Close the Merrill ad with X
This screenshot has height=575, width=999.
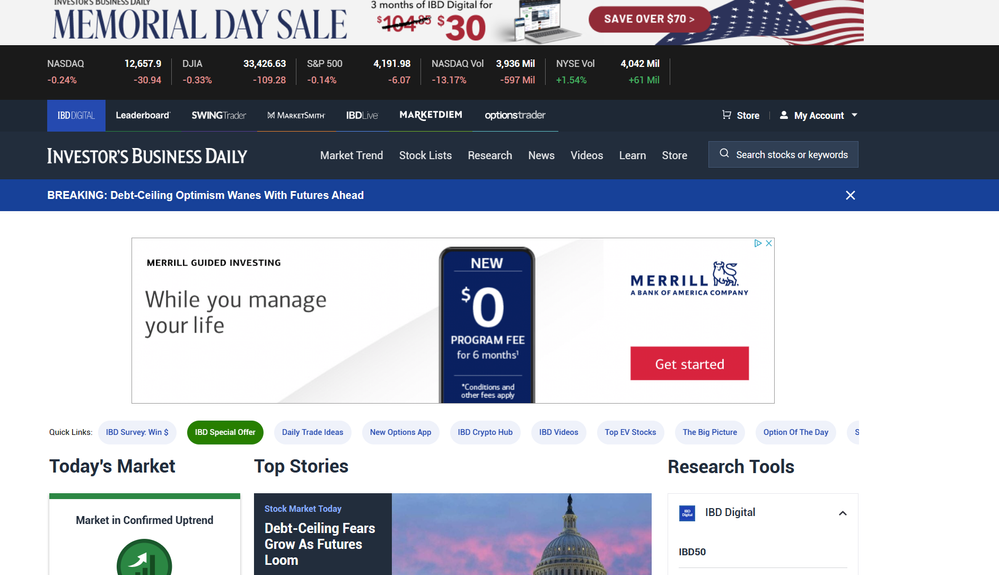point(769,243)
